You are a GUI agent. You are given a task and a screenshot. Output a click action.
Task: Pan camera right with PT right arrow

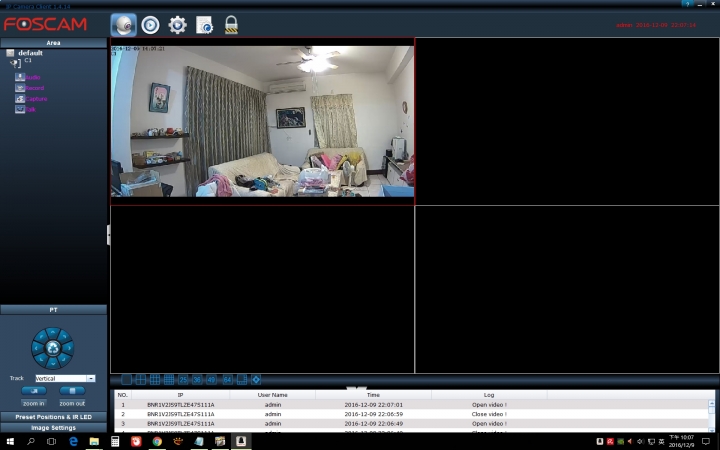[x=69, y=348]
